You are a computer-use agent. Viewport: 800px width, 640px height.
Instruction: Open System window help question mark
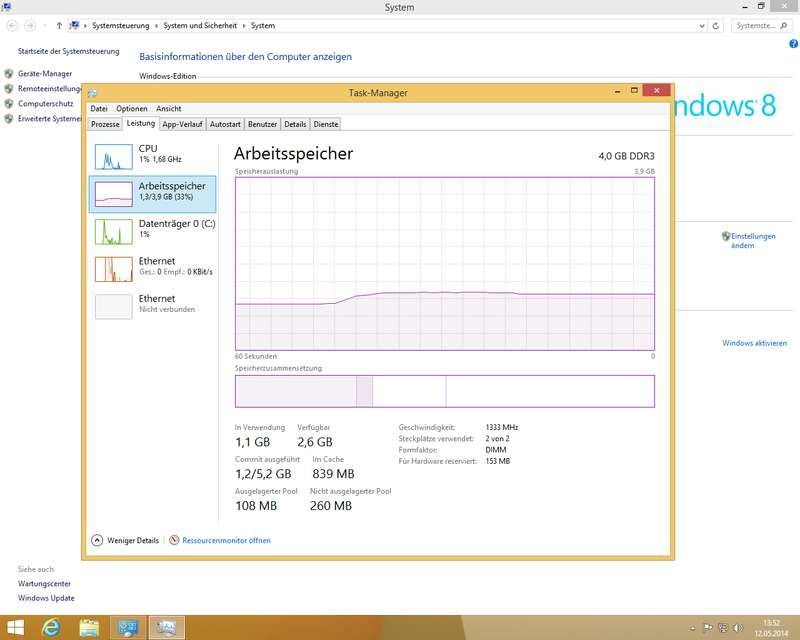click(x=793, y=44)
